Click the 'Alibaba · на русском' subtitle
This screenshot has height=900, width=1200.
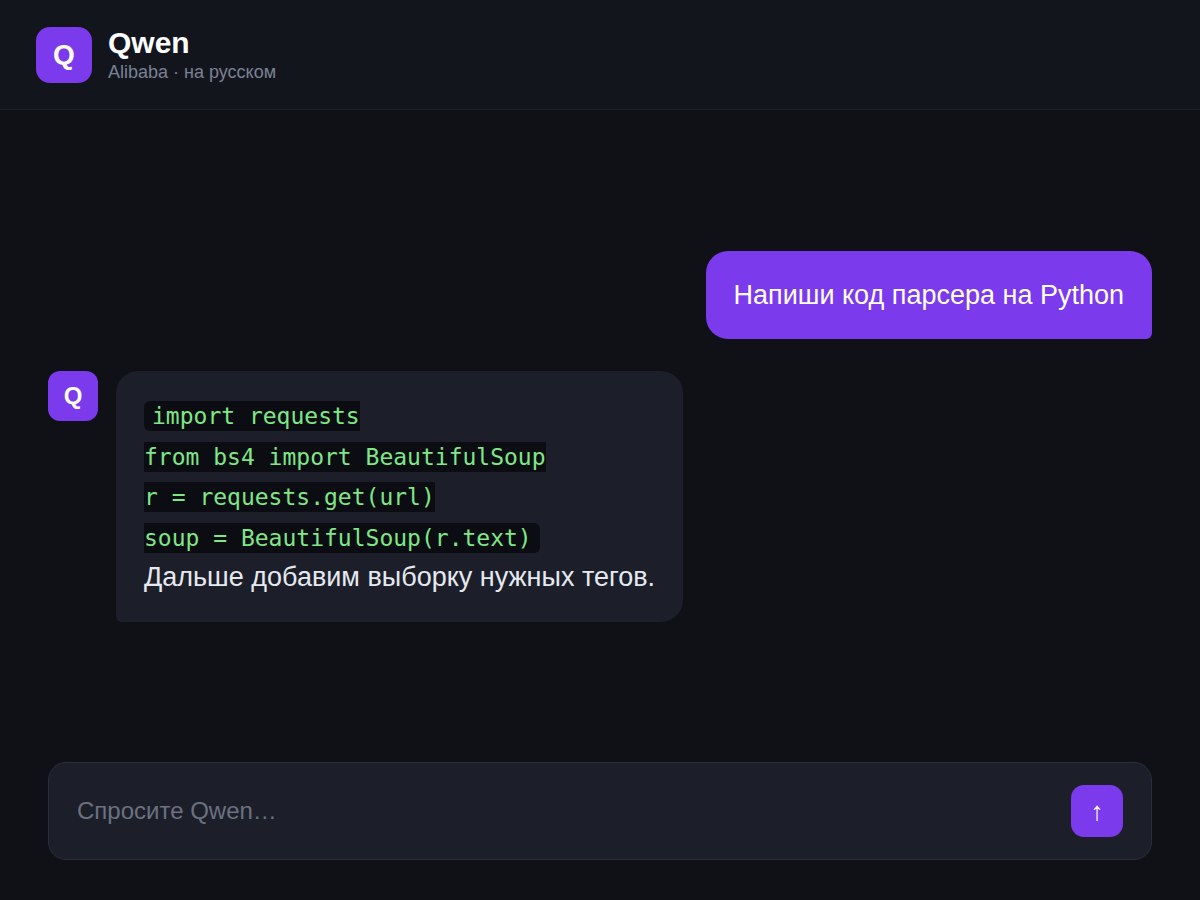(192, 72)
